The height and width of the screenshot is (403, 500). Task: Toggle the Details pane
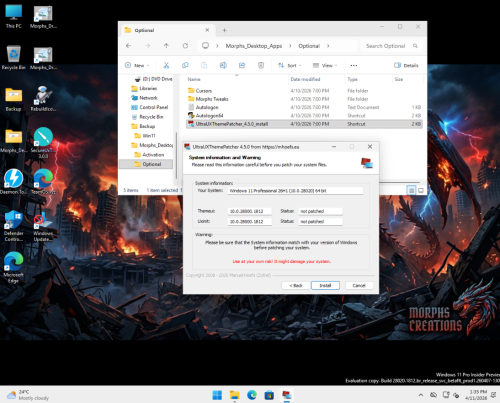(x=406, y=65)
